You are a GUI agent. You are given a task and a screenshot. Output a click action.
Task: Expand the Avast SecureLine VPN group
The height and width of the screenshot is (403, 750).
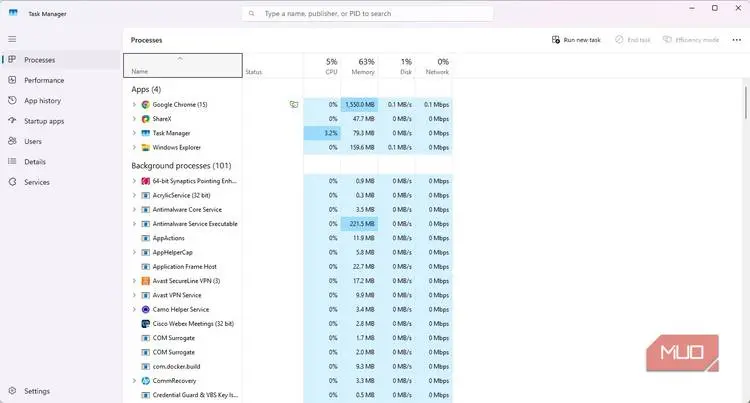(134, 281)
